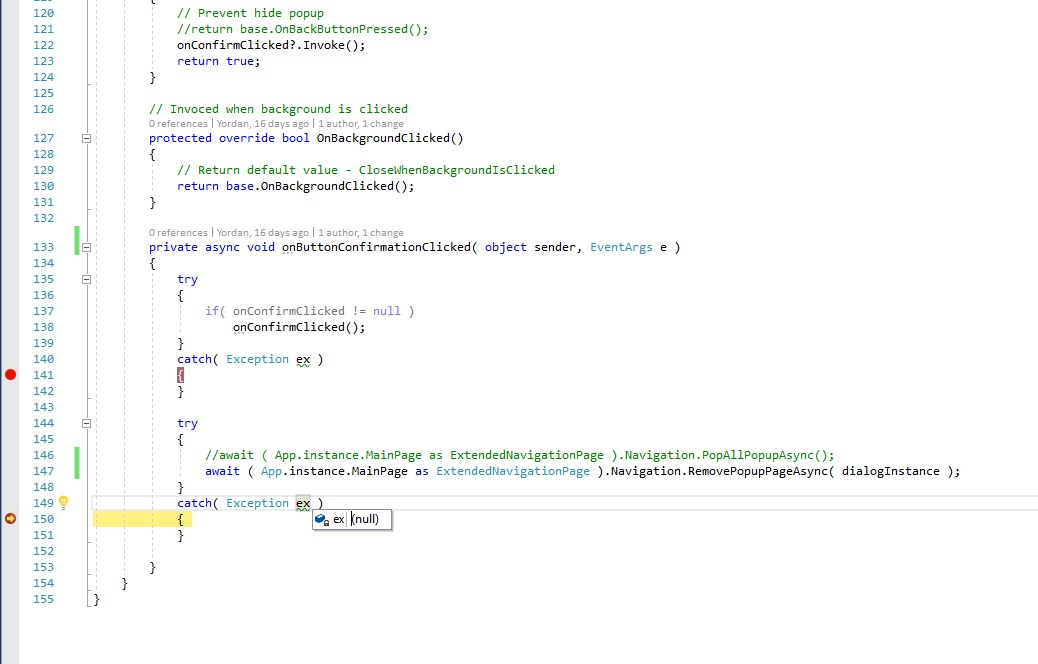Collapse the onButtonConfirmationClicked method at line 133
The image size is (1038, 664).
pyautogui.click(x=86, y=248)
